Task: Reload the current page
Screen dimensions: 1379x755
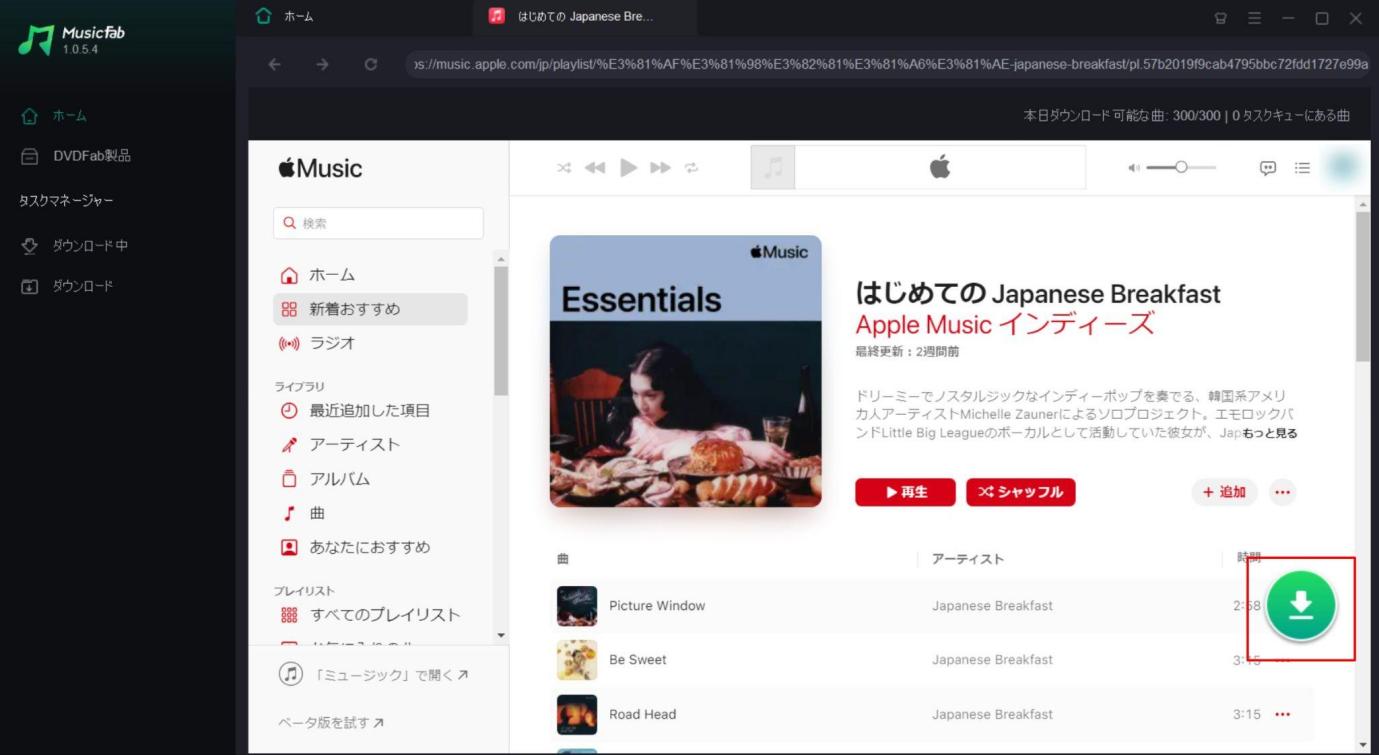Action: click(371, 64)
